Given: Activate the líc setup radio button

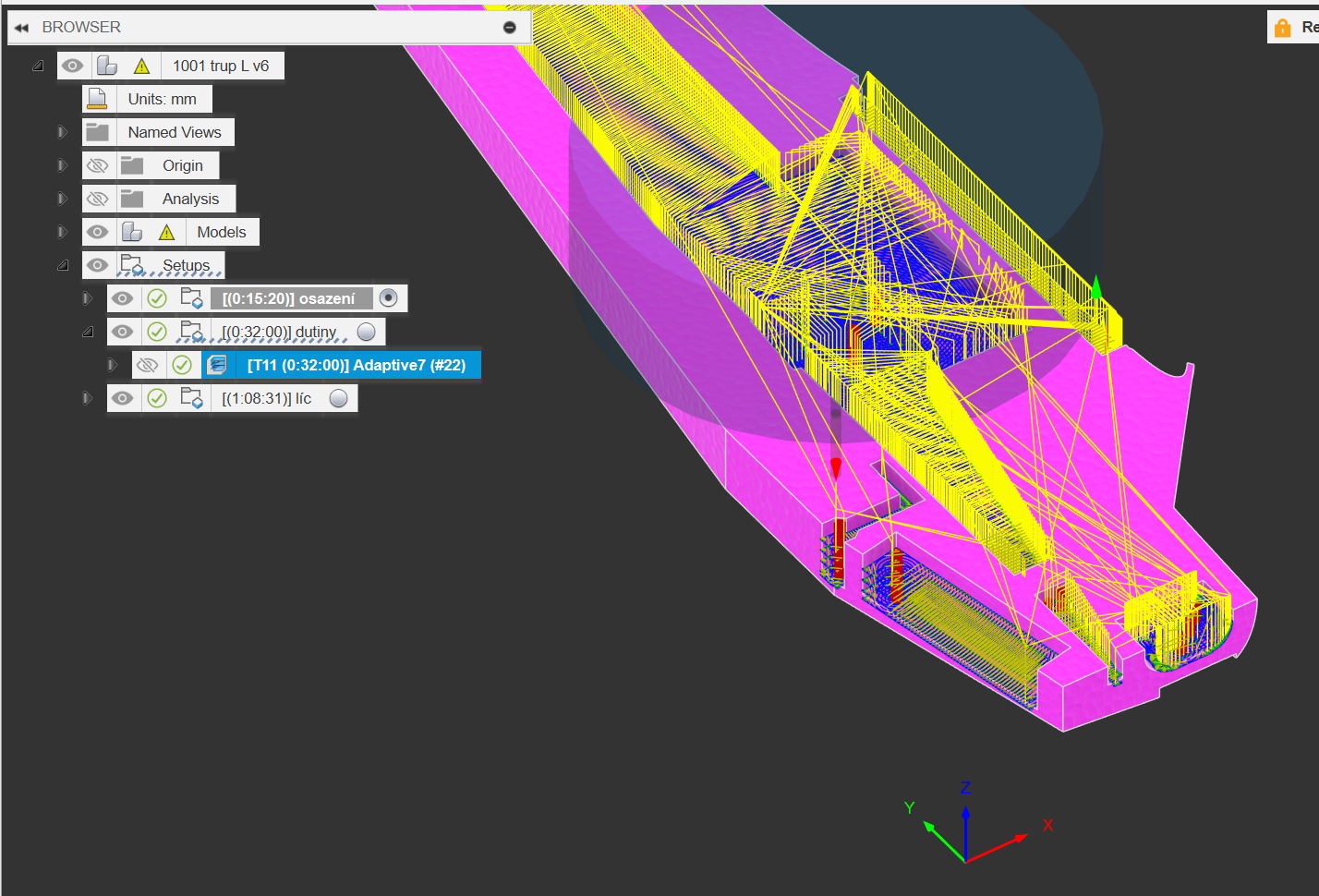Looking at the screenshot, I should [x=339, y=398].
